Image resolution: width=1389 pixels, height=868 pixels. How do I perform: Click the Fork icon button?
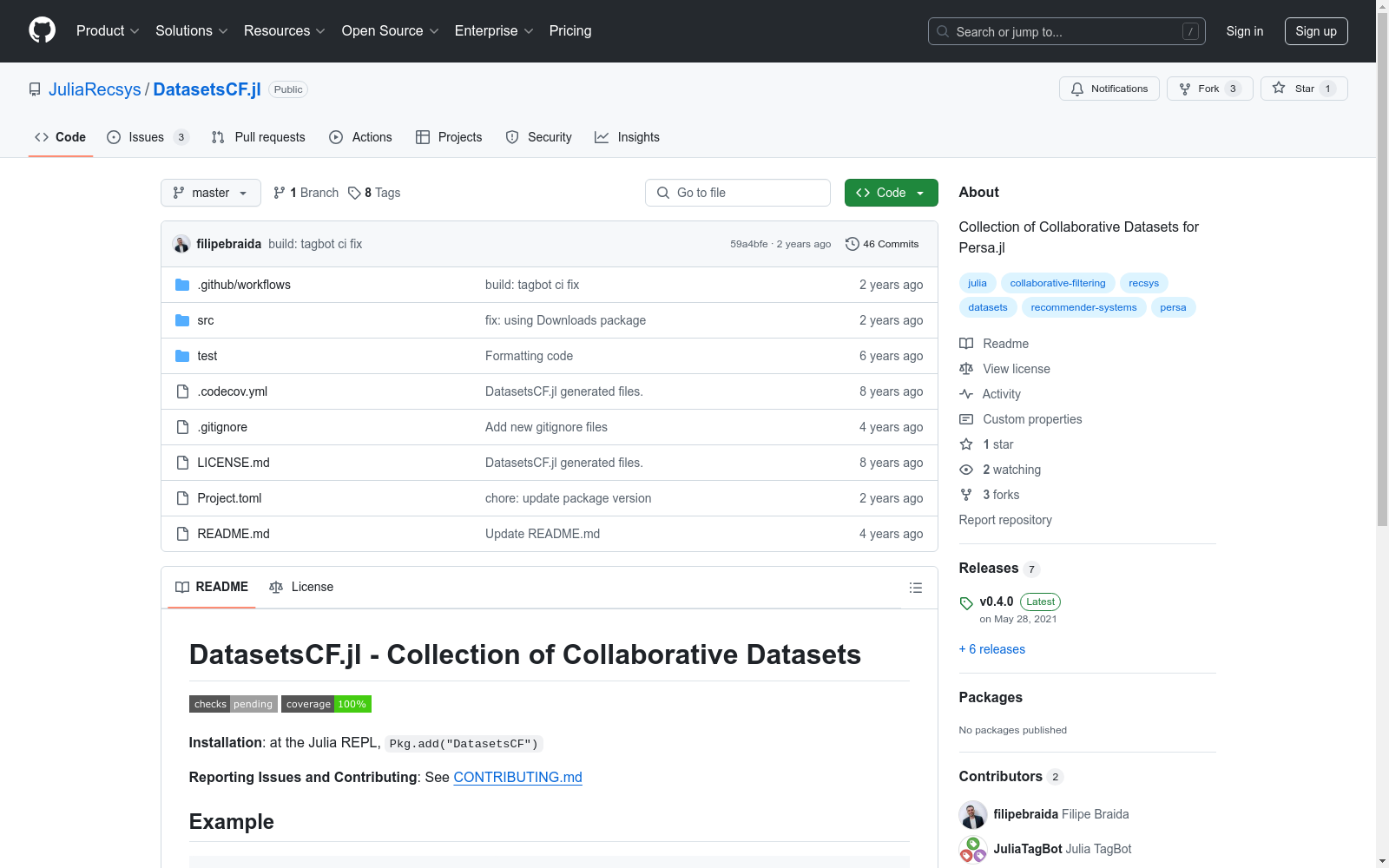1185,89
